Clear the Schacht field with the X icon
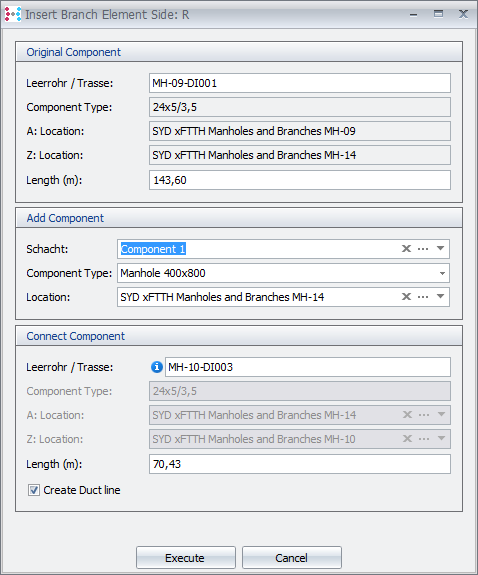Screen dimensions: 478x575 pyautogui.click(x=406, y=249)
